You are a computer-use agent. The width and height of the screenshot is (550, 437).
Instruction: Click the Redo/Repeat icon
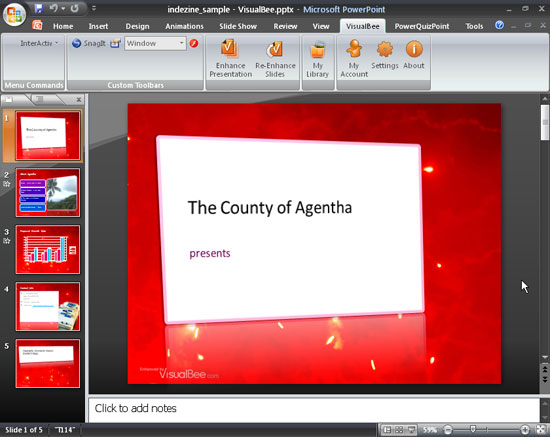(x=74, y=8)
